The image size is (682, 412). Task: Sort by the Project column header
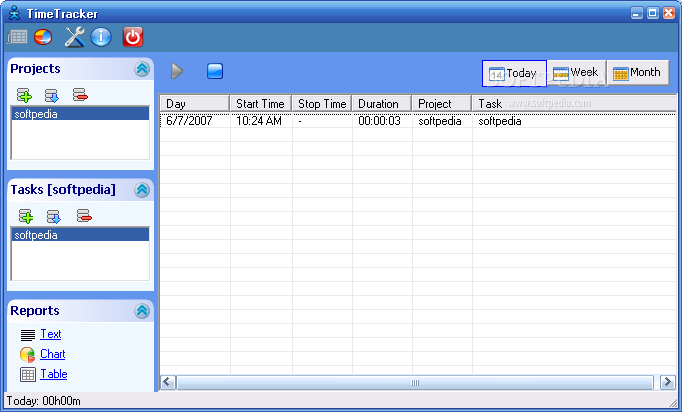[x=441, y=104]
